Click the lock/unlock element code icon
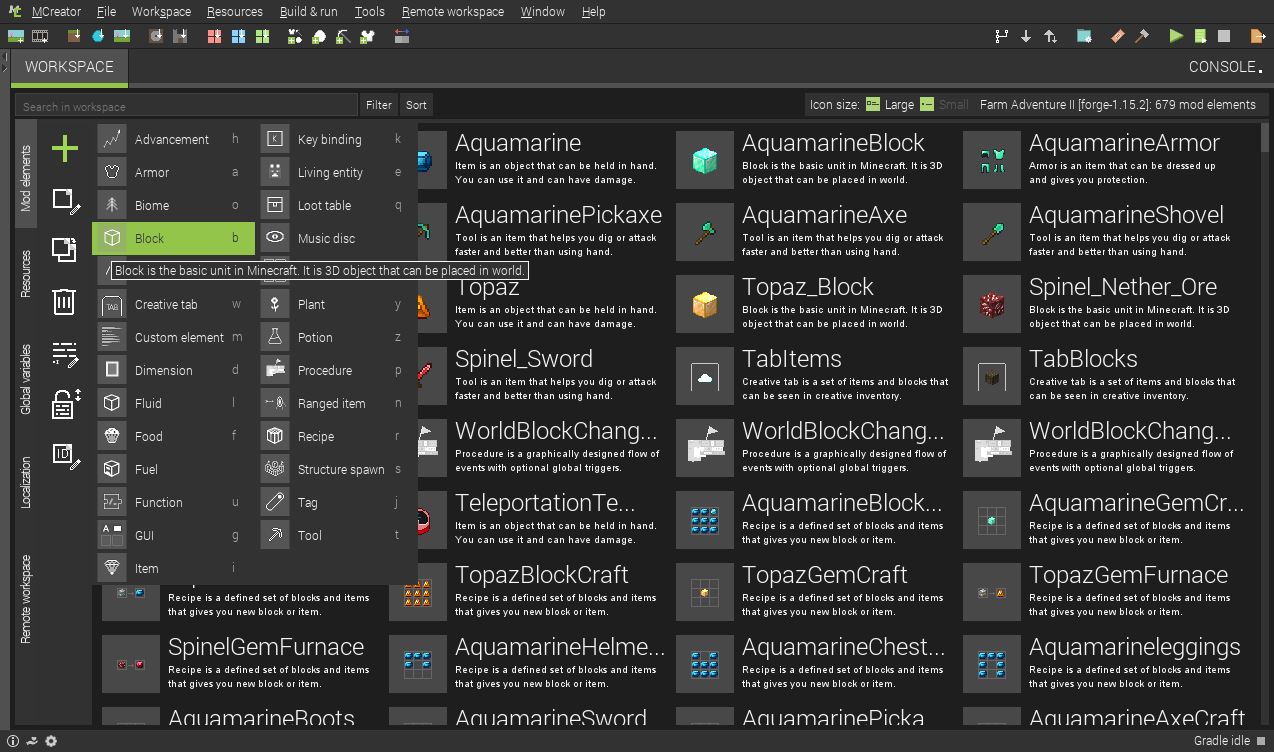Screen dimensions: 1274x752 [x=65, y=404]
